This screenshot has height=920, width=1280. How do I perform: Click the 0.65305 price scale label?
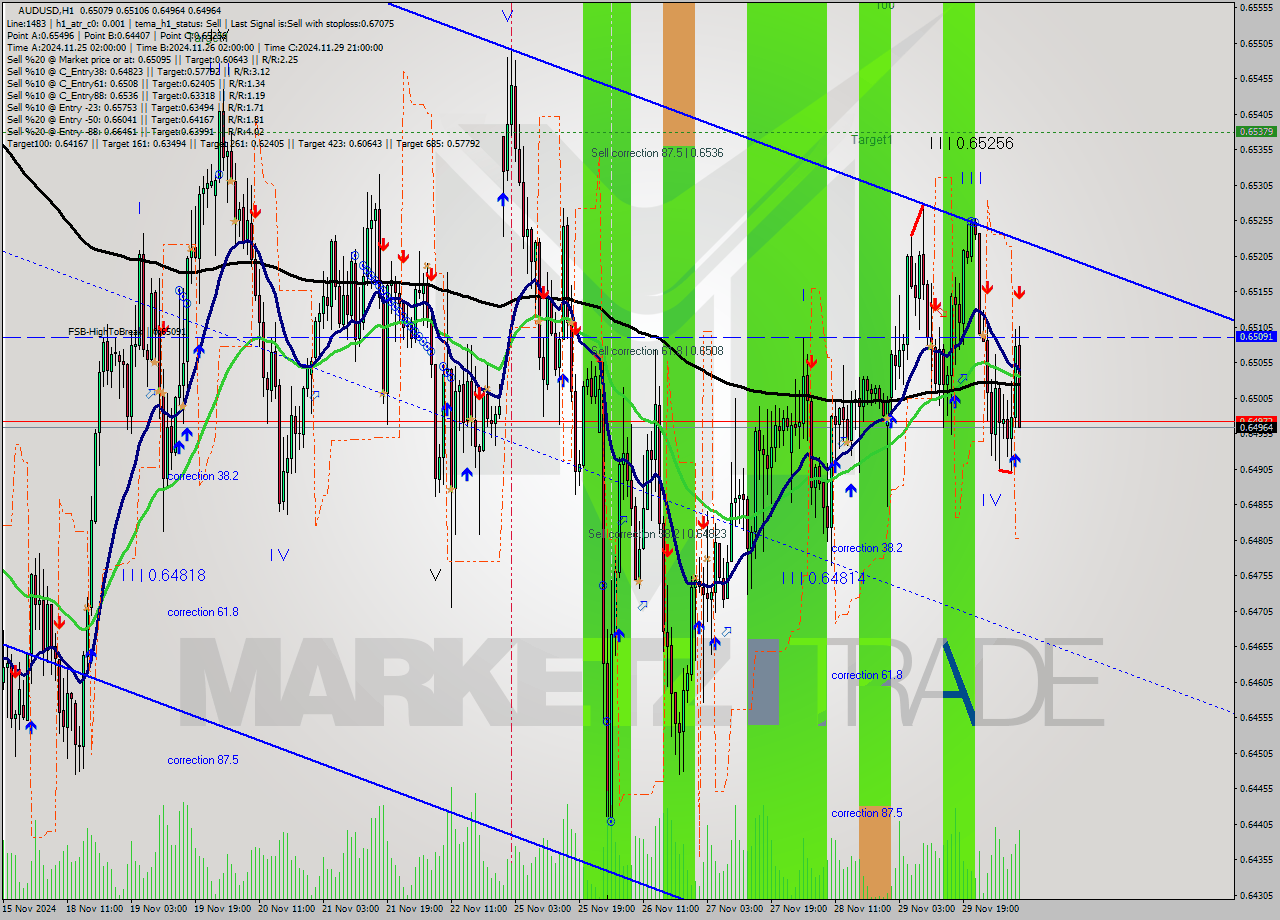[1257, 185]
